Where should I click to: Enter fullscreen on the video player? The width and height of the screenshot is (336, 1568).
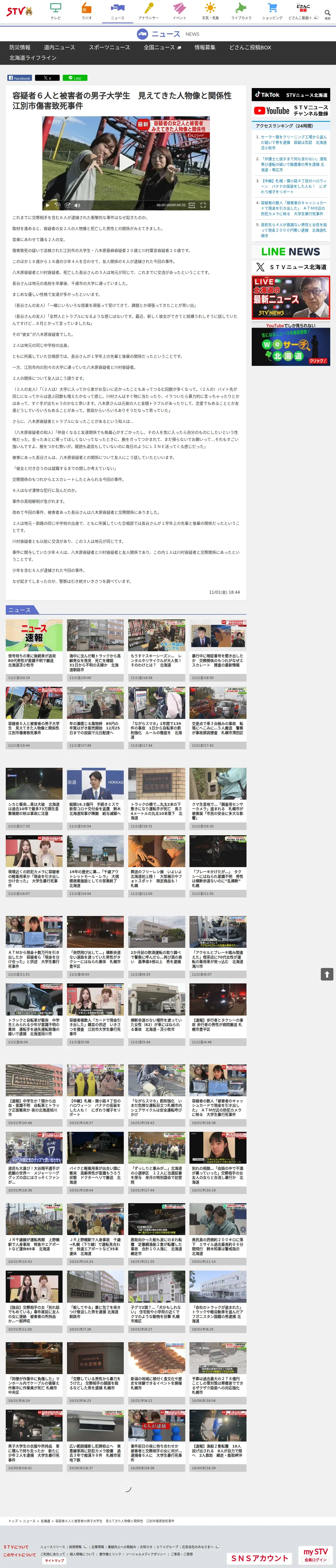(203, 205)
